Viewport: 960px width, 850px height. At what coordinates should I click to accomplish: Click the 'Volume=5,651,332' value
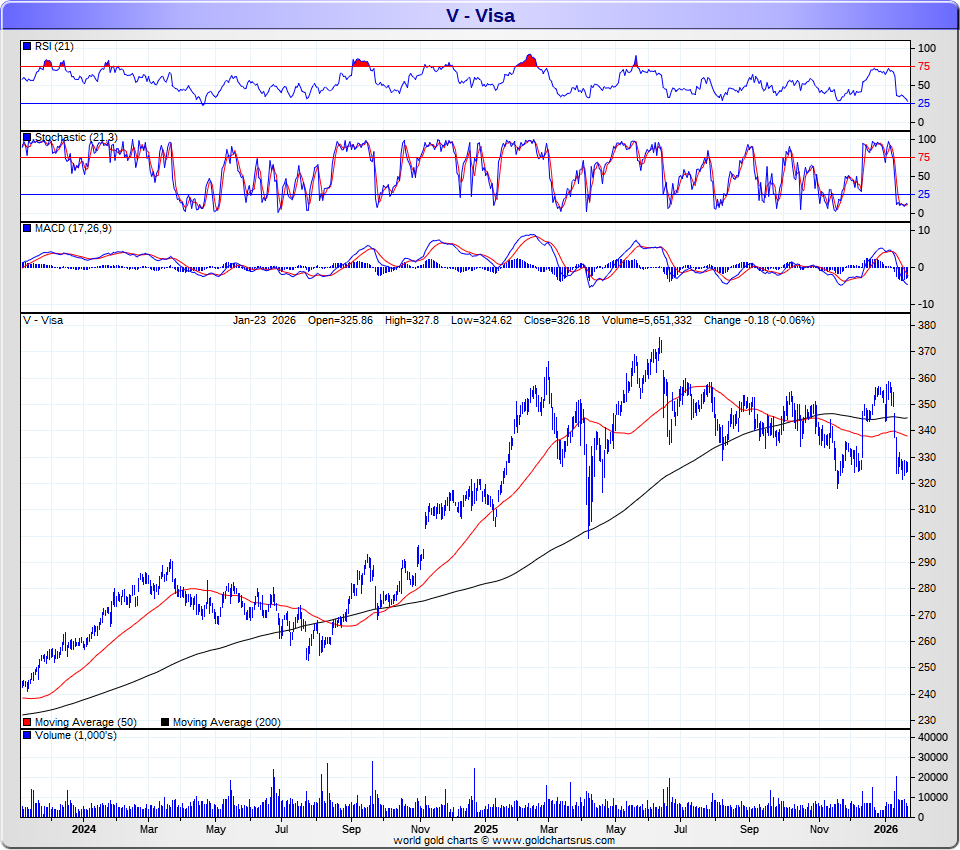[x=647, y=320]
